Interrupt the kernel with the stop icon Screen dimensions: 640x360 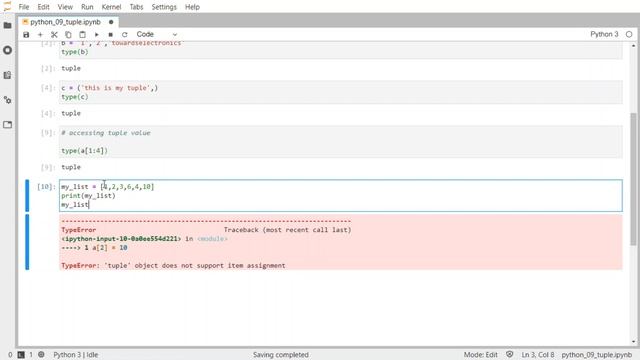[110, 35]
